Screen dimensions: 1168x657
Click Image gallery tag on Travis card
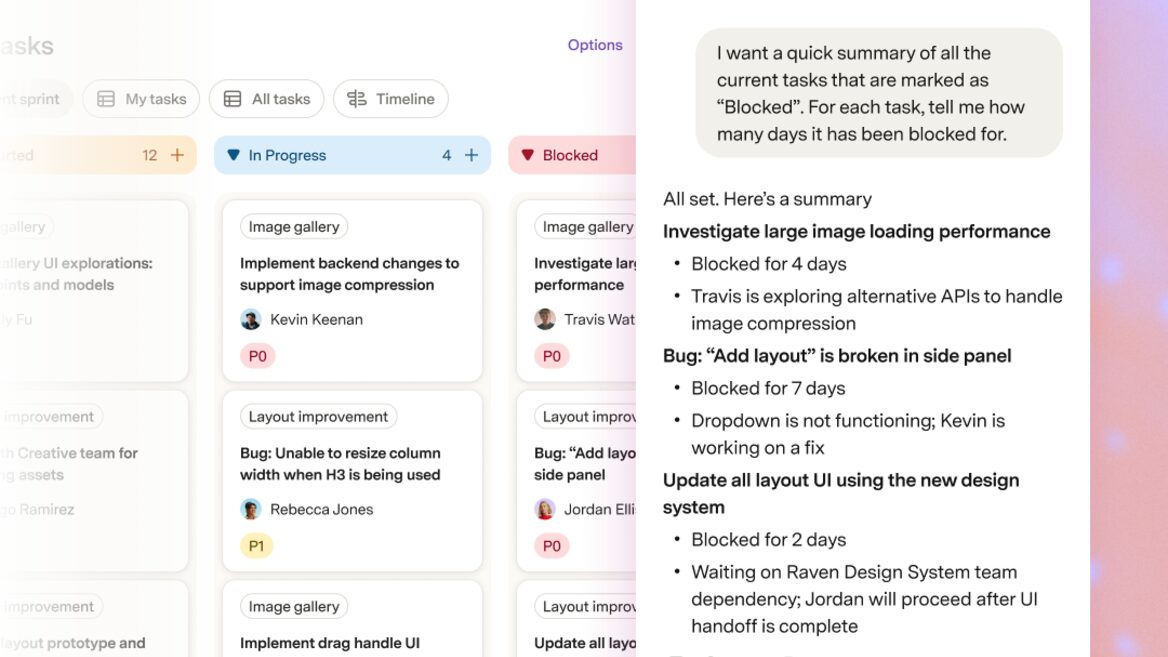point(585,226)
